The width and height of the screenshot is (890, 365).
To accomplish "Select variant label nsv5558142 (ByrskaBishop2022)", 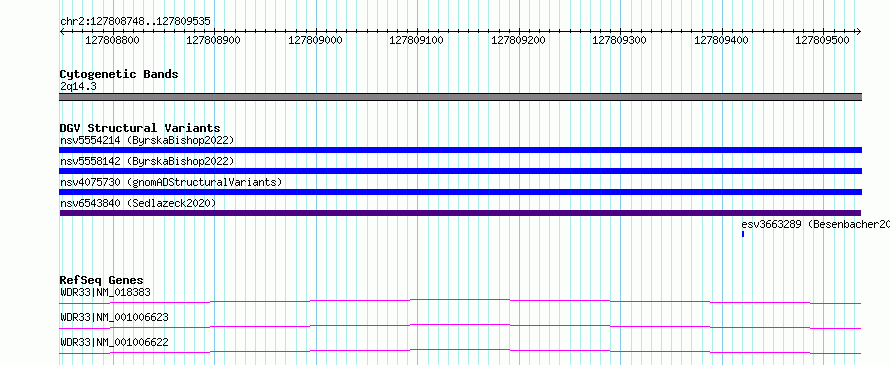I will (x=147, y=161).
